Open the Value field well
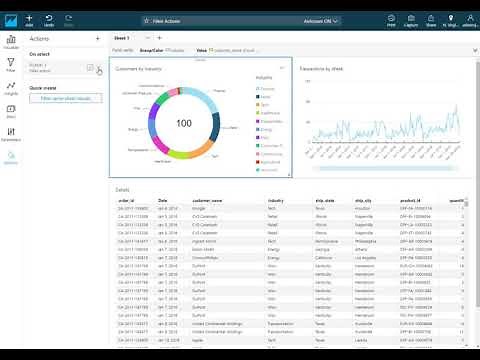Viewport: 480px width, 360px height. click(226, 50)
